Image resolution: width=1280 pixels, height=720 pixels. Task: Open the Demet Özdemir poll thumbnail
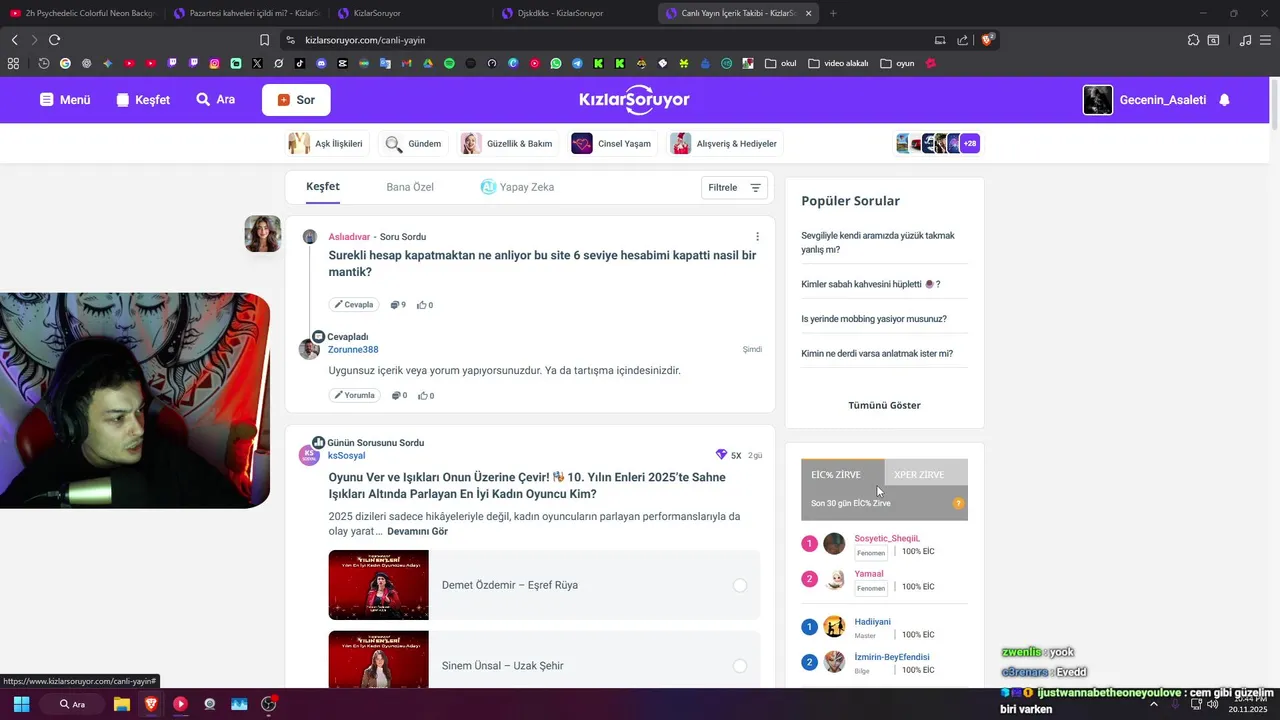pyautogui.click(x=378, y=585)
